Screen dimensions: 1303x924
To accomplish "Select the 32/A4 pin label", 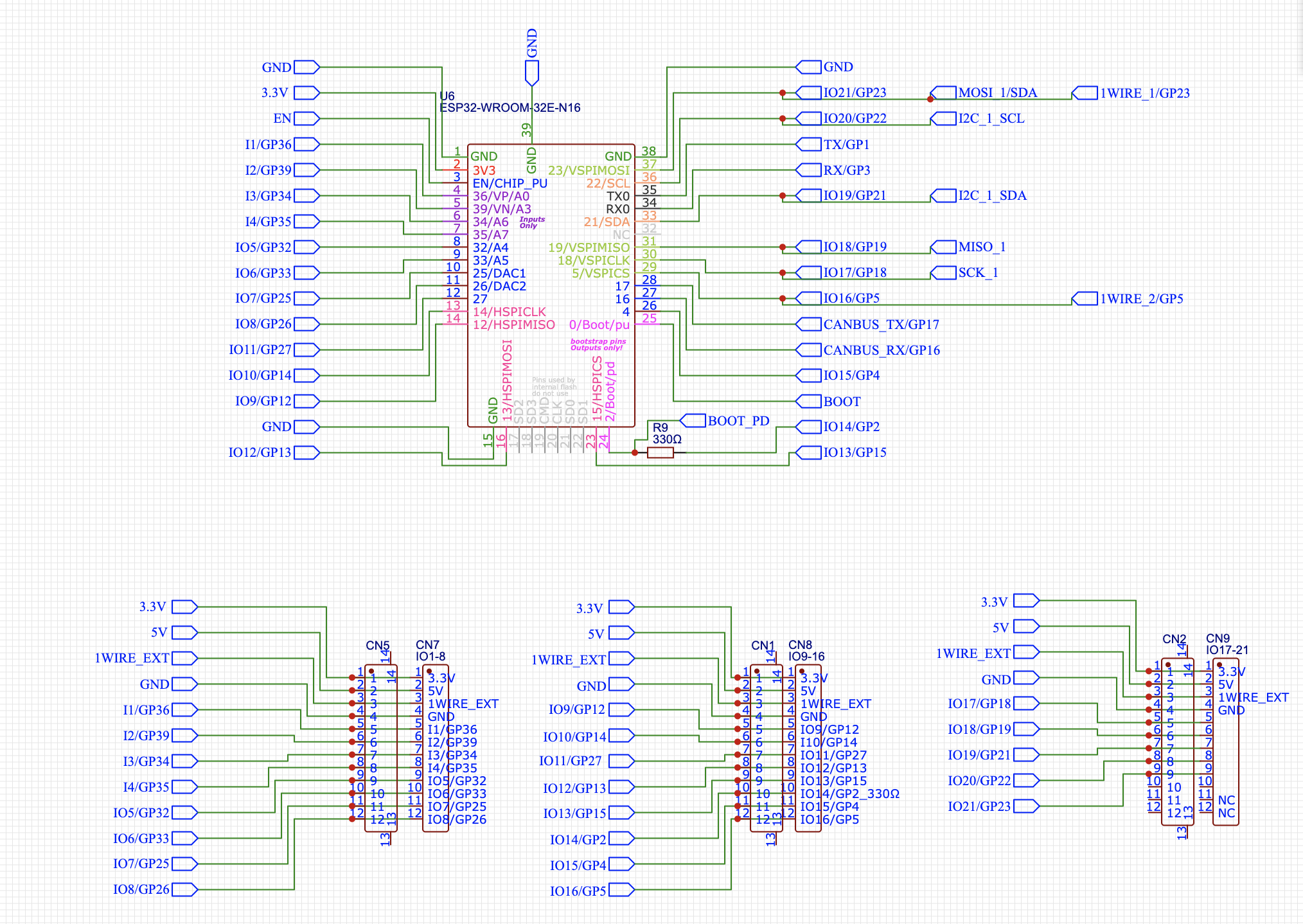I will [490, 247].
